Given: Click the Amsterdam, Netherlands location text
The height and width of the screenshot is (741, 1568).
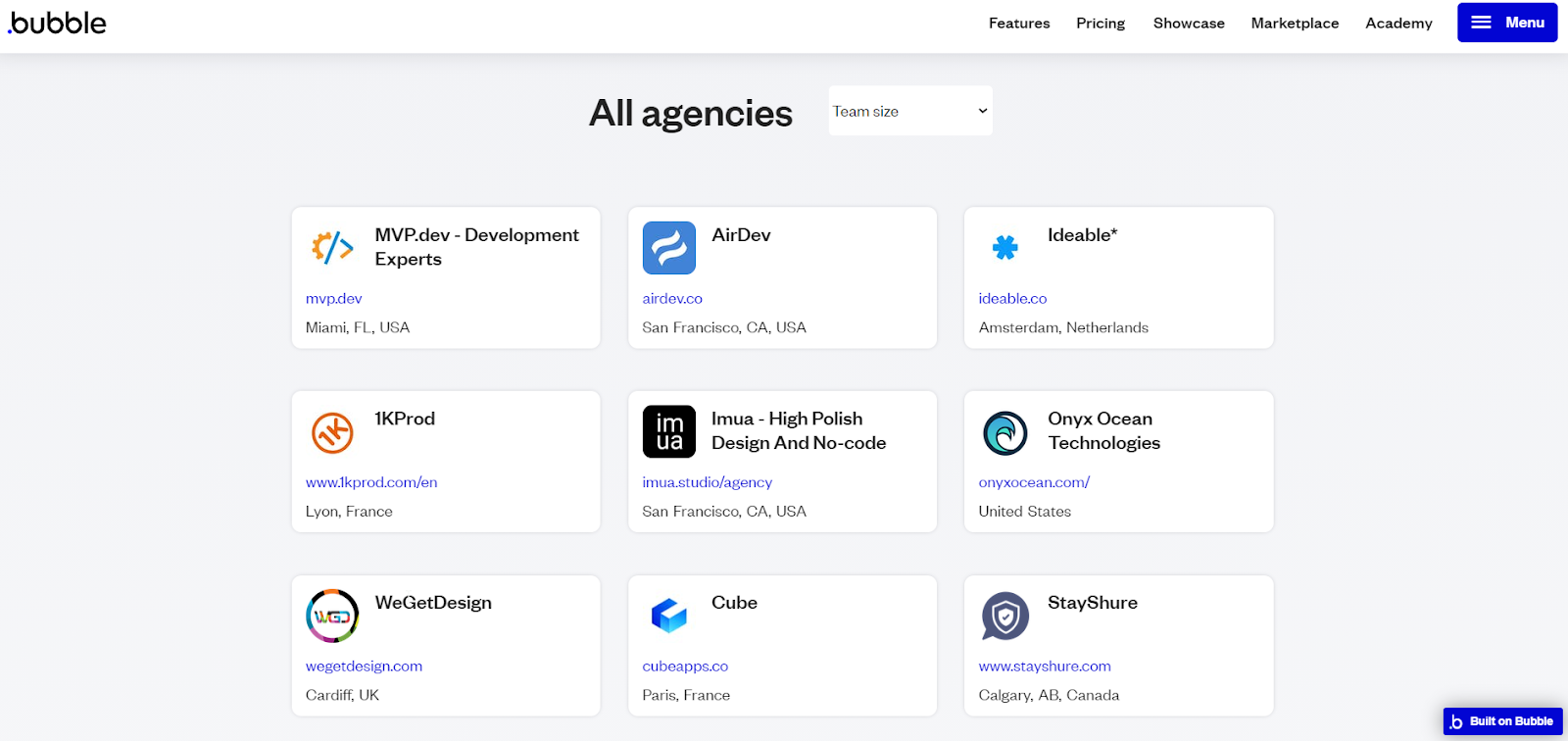Looking at the screenshot, I should [x=1063, y=327].
